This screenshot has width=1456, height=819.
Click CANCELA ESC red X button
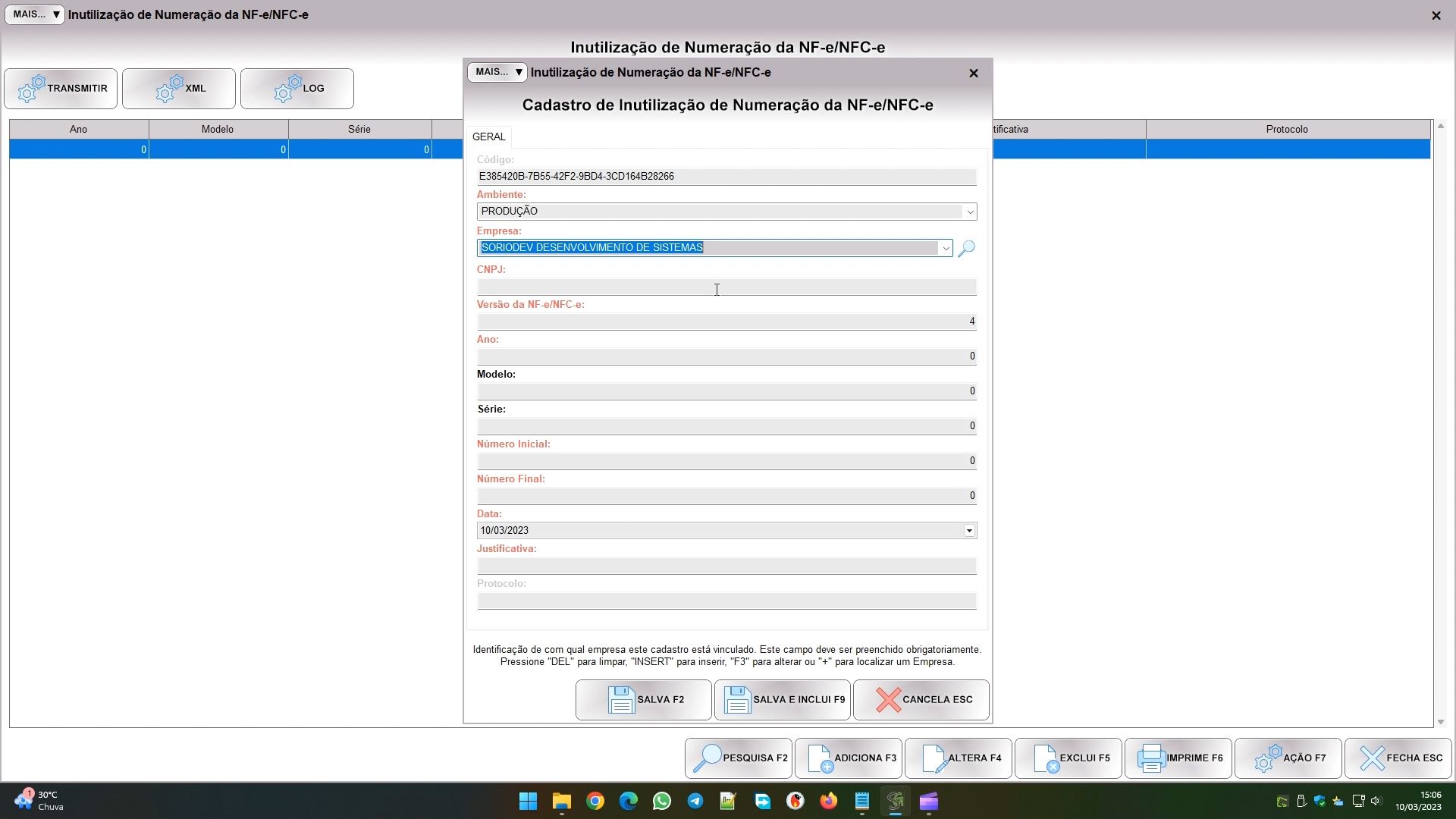tap(921, 700)
